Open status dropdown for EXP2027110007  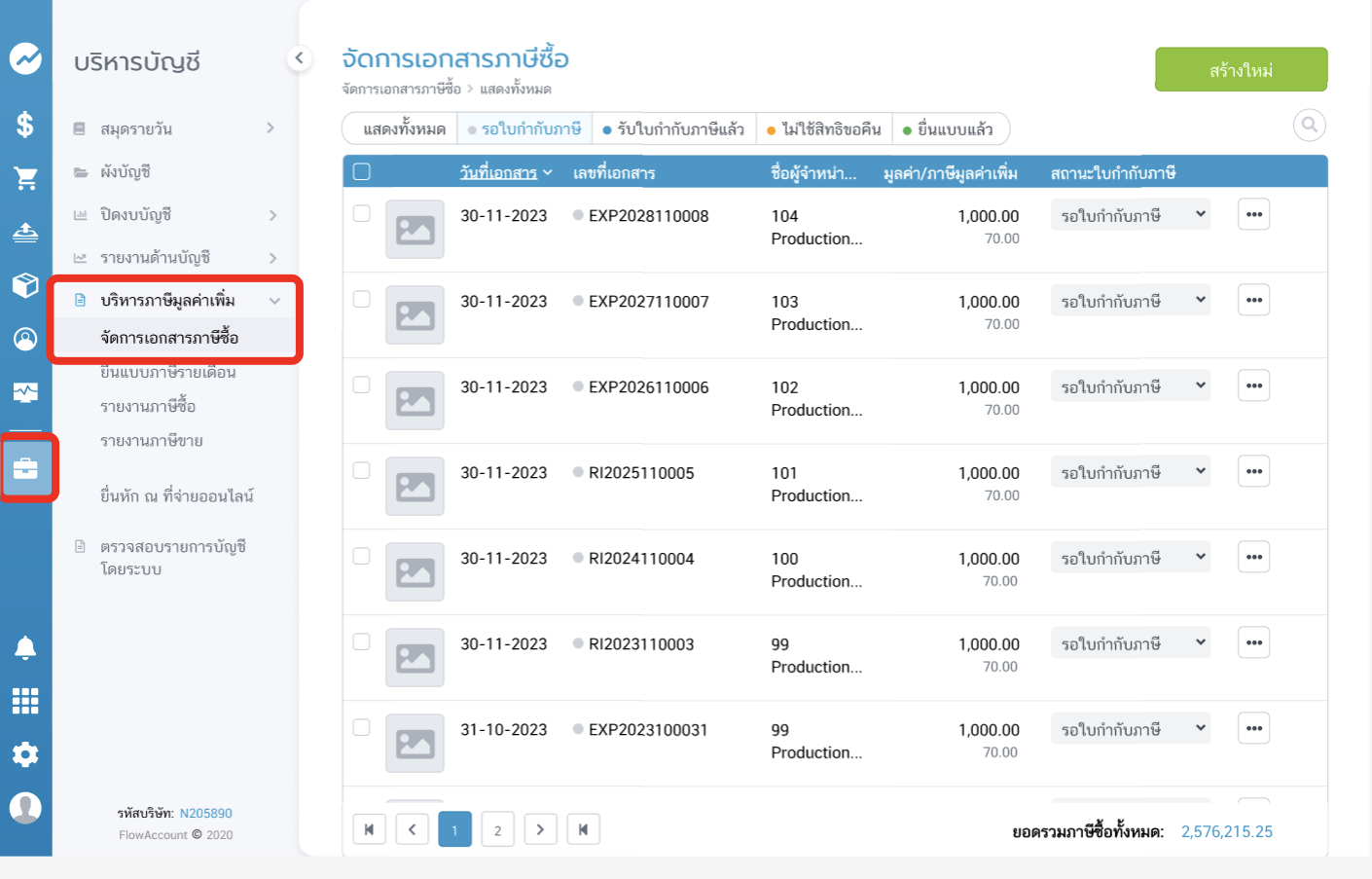tap(1130, 301)
